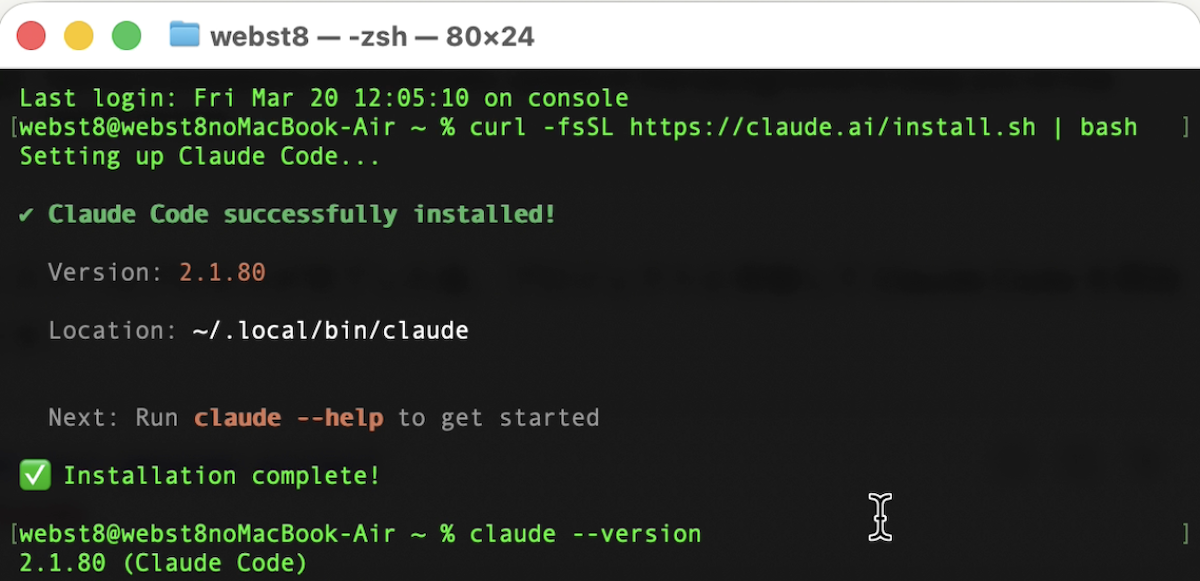
Task: Click the Last login line text
Action: pyautogui.click(x=324, y=98)
